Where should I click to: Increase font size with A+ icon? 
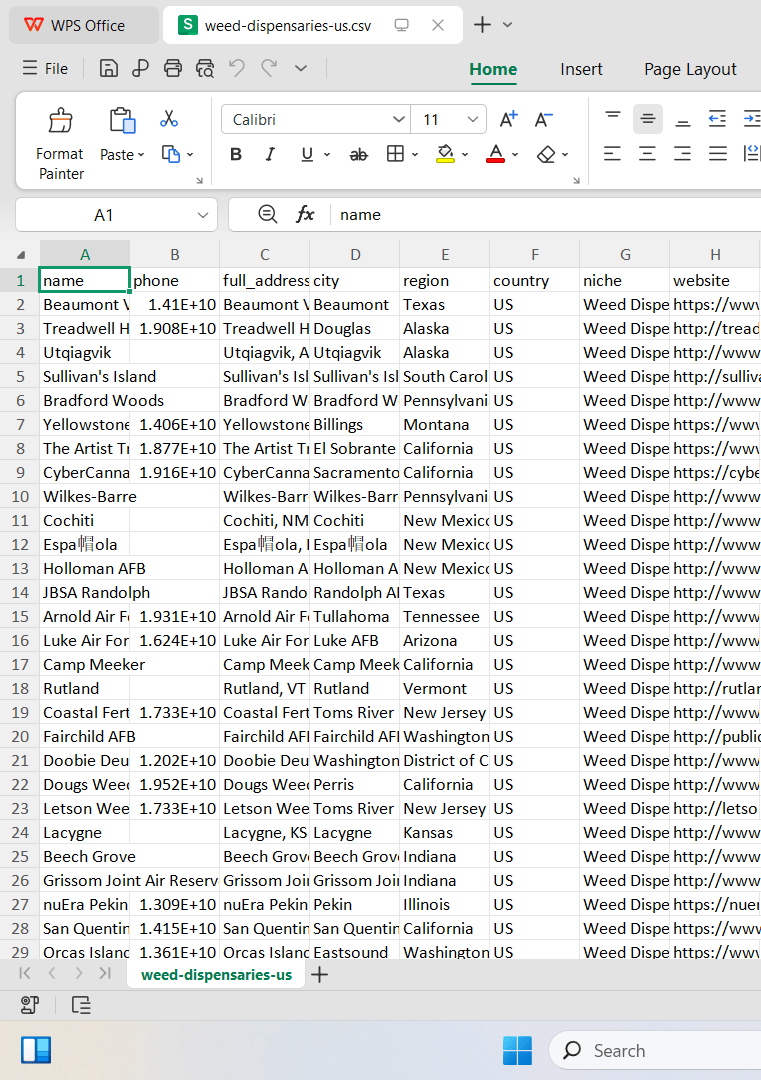508,119
